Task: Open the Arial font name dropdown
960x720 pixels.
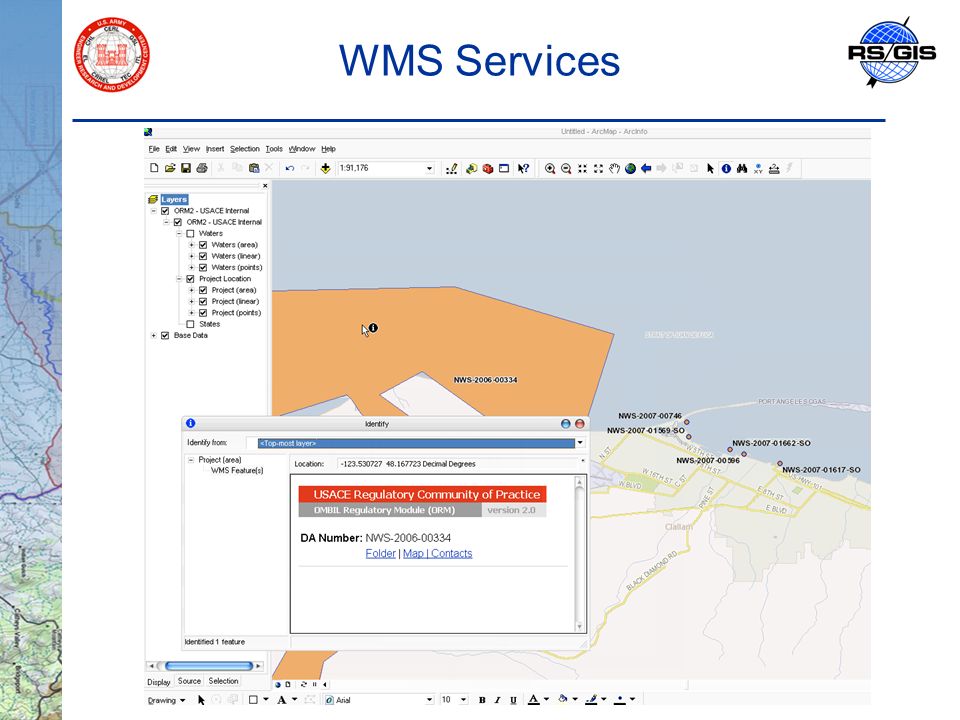Action: coord(429,700)
